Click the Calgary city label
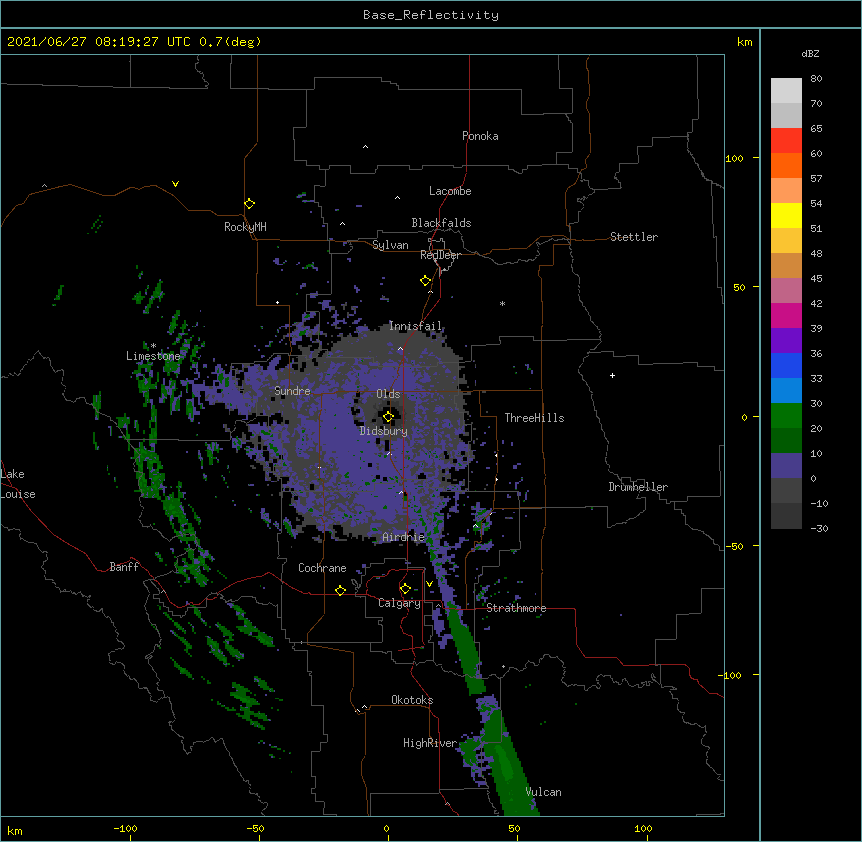The image size is (862, 842). point(399,603)
